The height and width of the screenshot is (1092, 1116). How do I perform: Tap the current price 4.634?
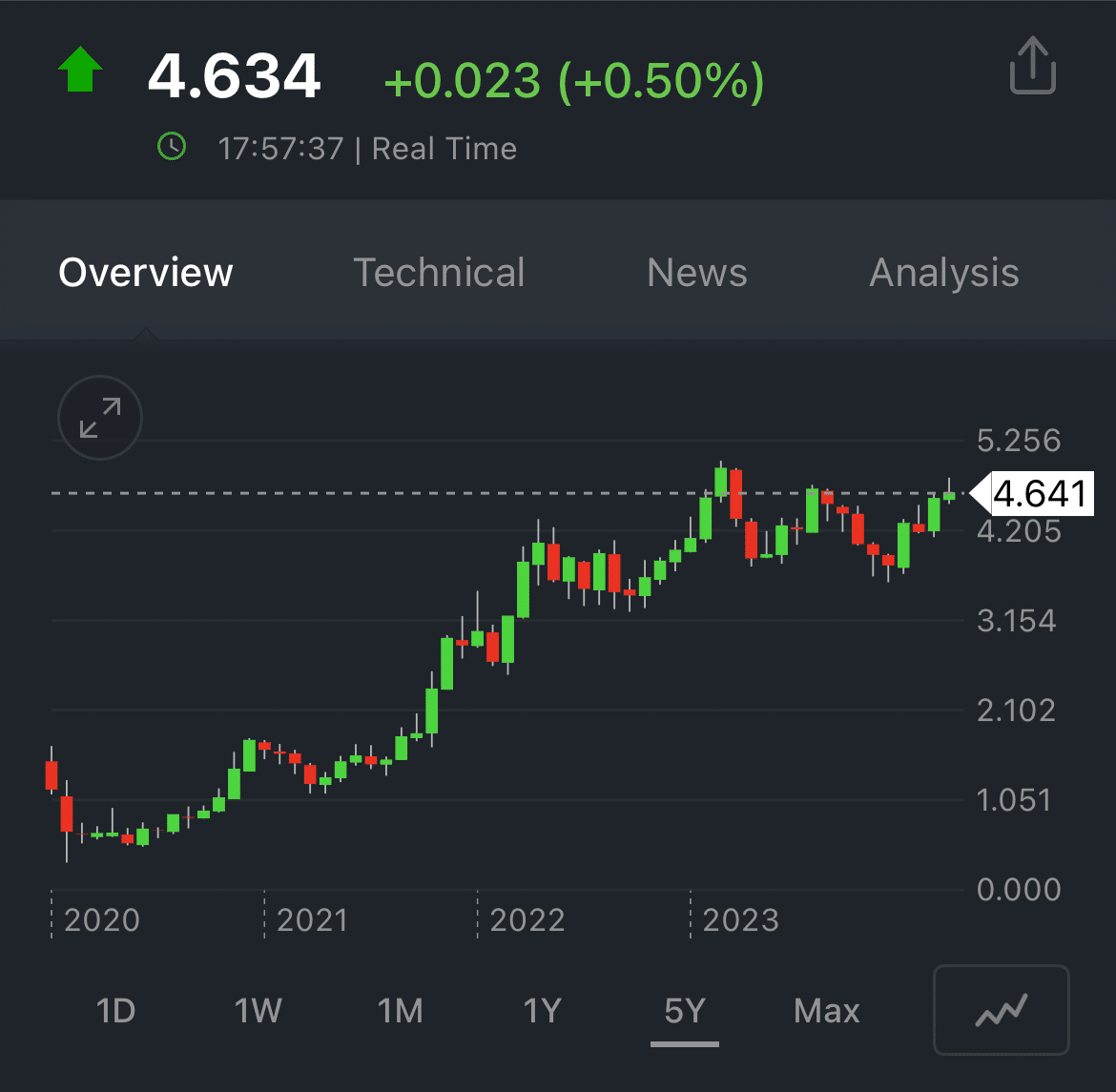point(234,75)
